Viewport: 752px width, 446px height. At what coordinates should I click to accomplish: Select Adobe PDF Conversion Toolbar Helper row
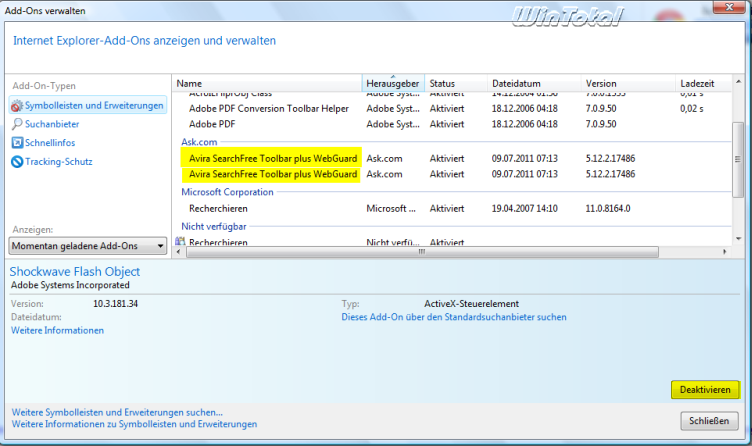pyautogui.click(x=451, y=109)
